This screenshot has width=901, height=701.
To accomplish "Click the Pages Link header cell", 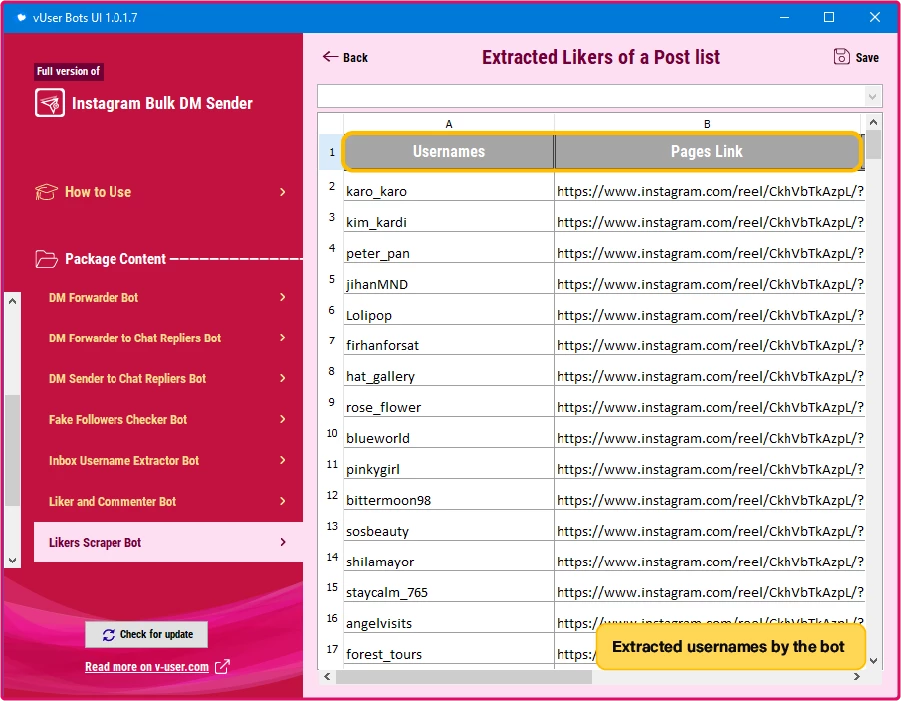I will pos(707,152).
